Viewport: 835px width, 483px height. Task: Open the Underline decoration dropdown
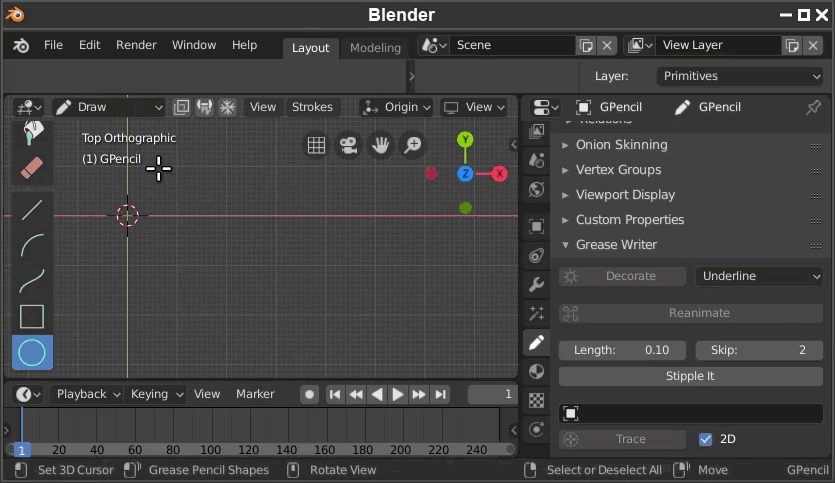(x=759, y=276)
